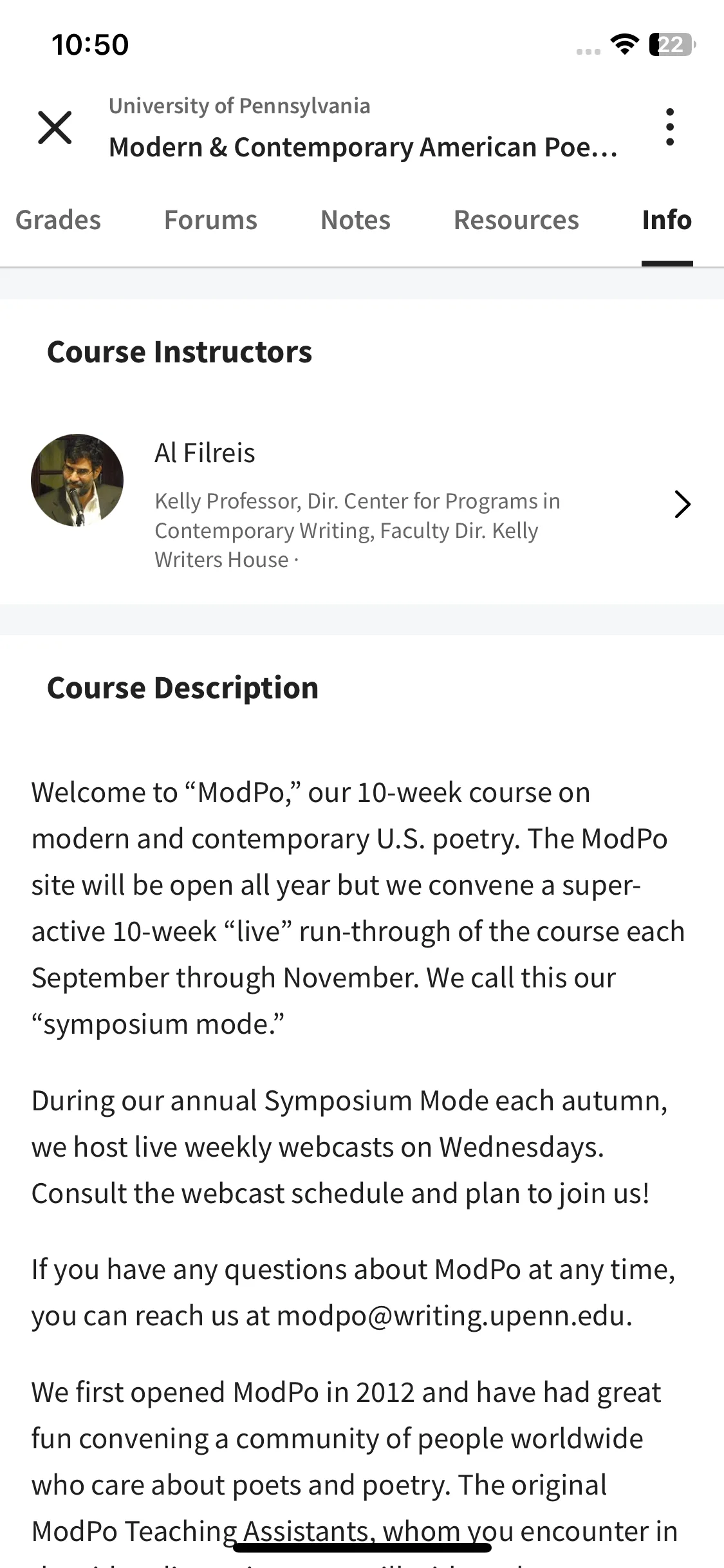The height and width of the screenshot is (1568, 724).
Task: Tap the home indicator bar at bottom
Action: point(362,1547)
